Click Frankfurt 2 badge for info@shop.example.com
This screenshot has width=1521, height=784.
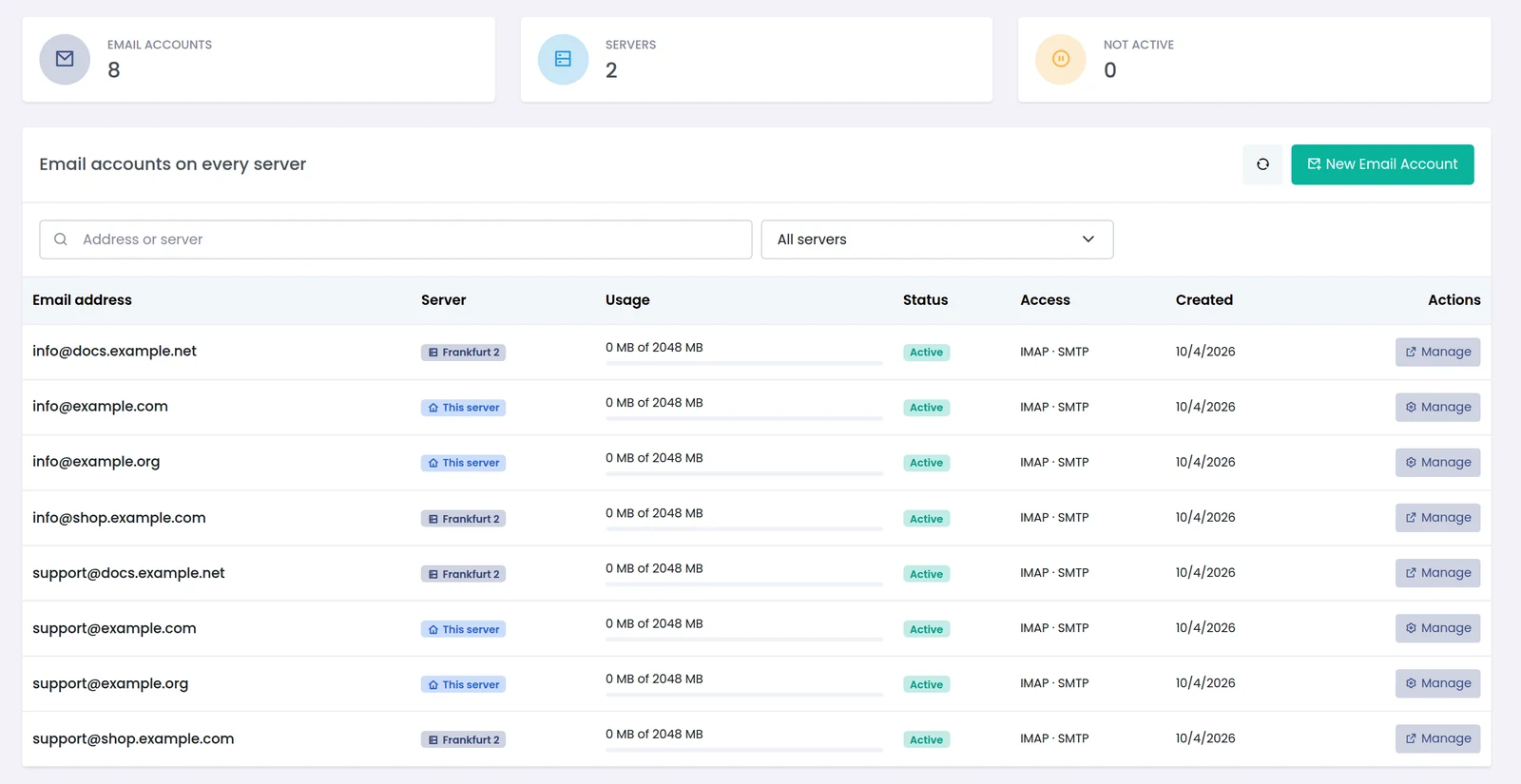tap(463, 519)
